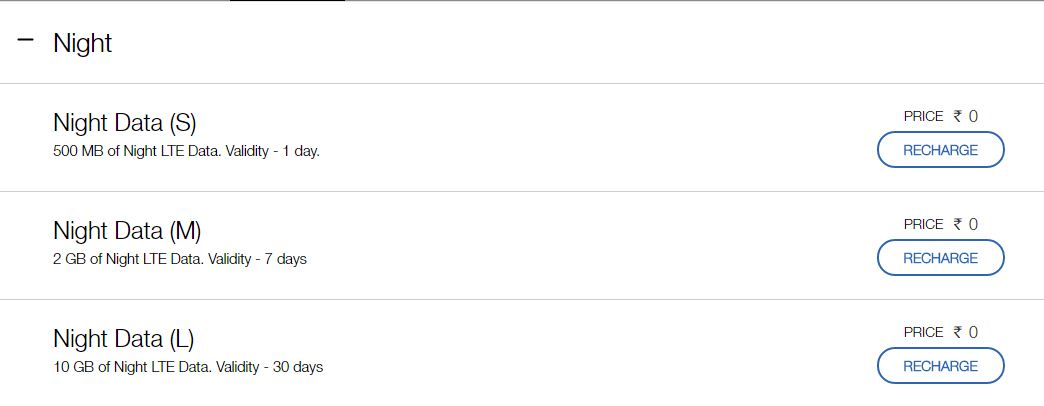Click the 500 MB one-day validity description

tap(186, 151)
